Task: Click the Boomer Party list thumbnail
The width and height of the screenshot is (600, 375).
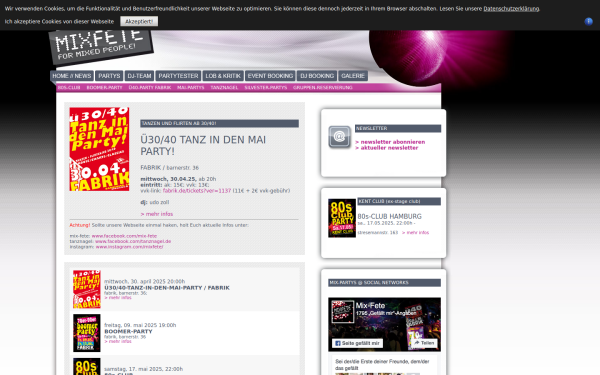Action: tap(87, 333)
